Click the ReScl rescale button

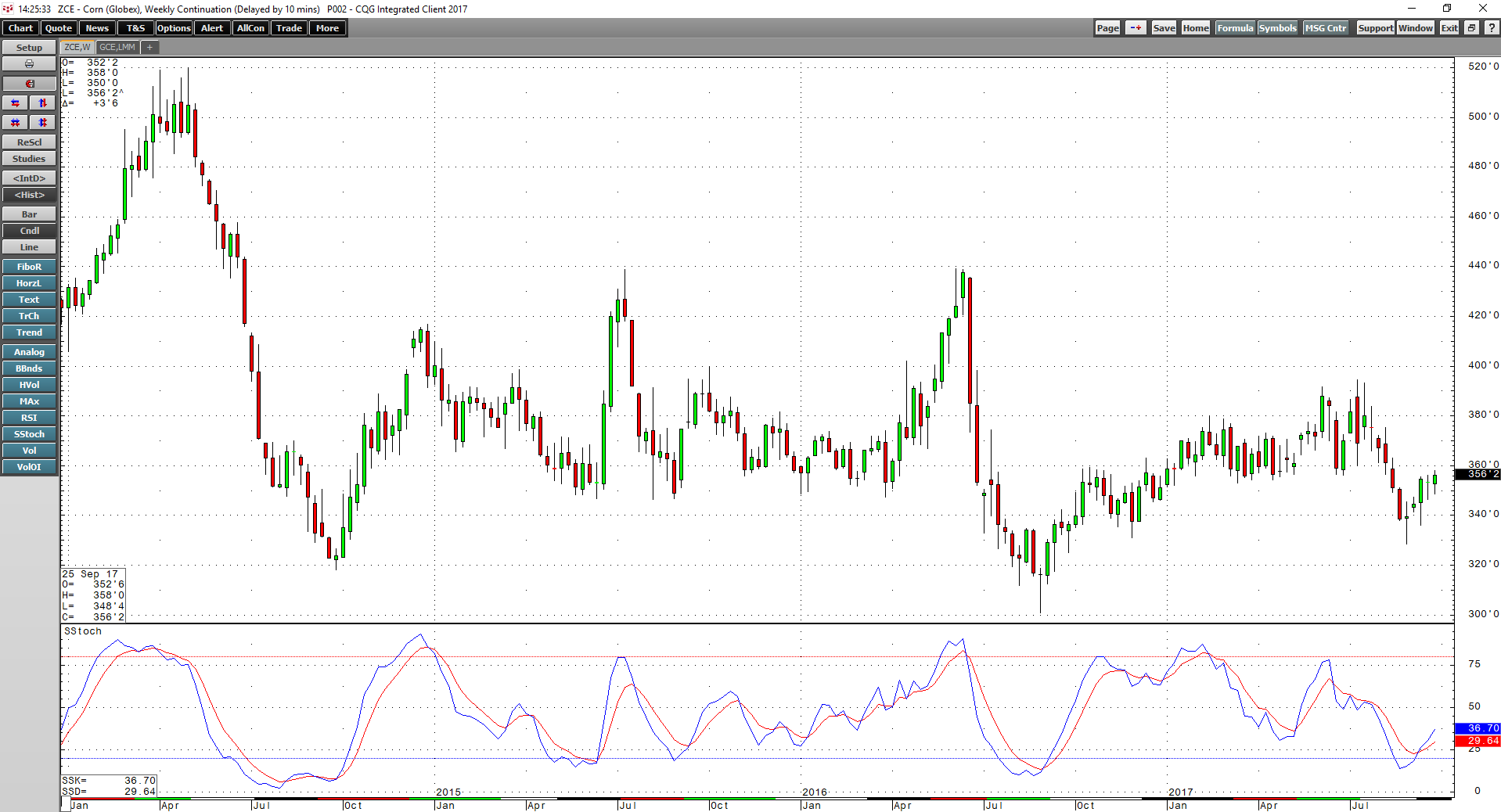pyautogui.click(x=29, y=142)
